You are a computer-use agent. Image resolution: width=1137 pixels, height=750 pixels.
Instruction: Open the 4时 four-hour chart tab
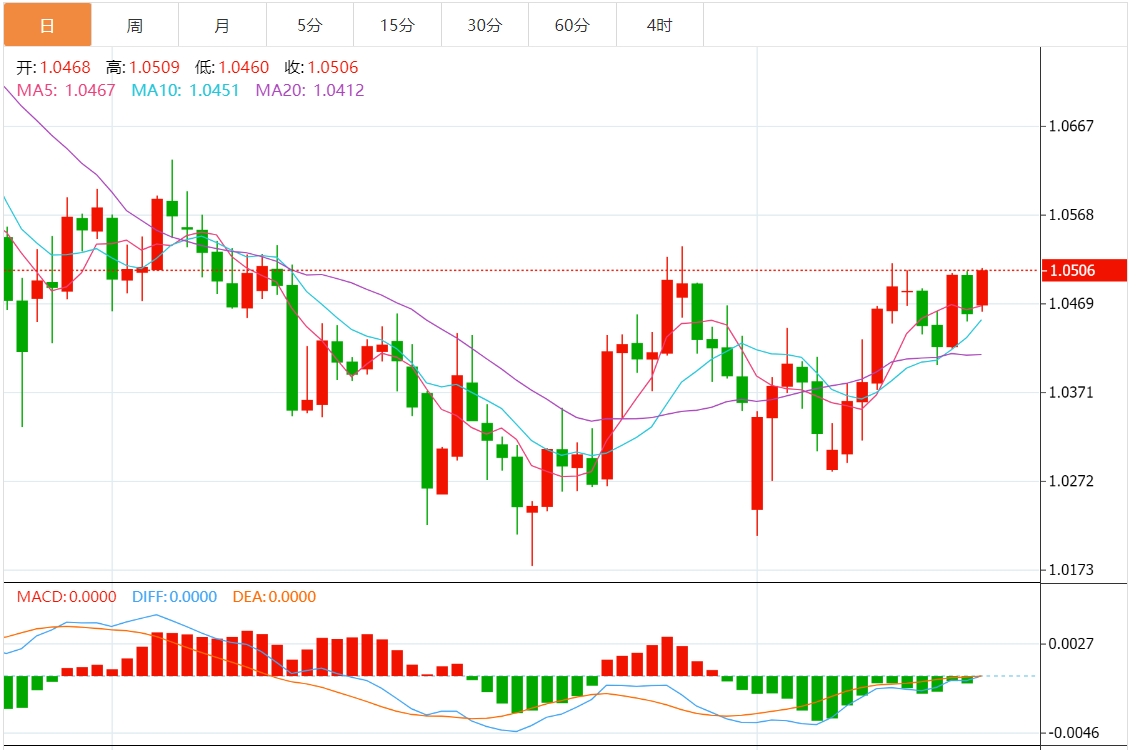[x=659, y=25]
